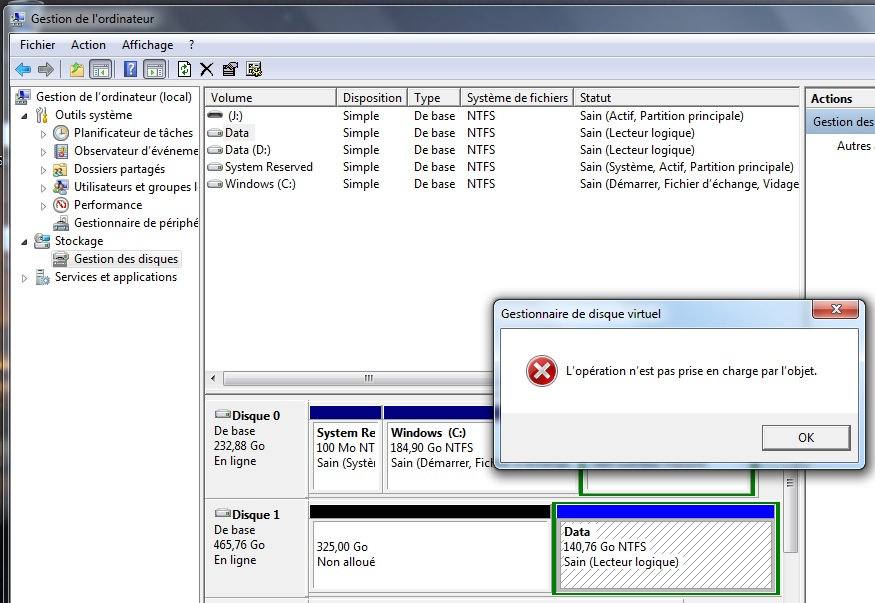Expand the Dossiers partagés node

click(x=44, y=170)
